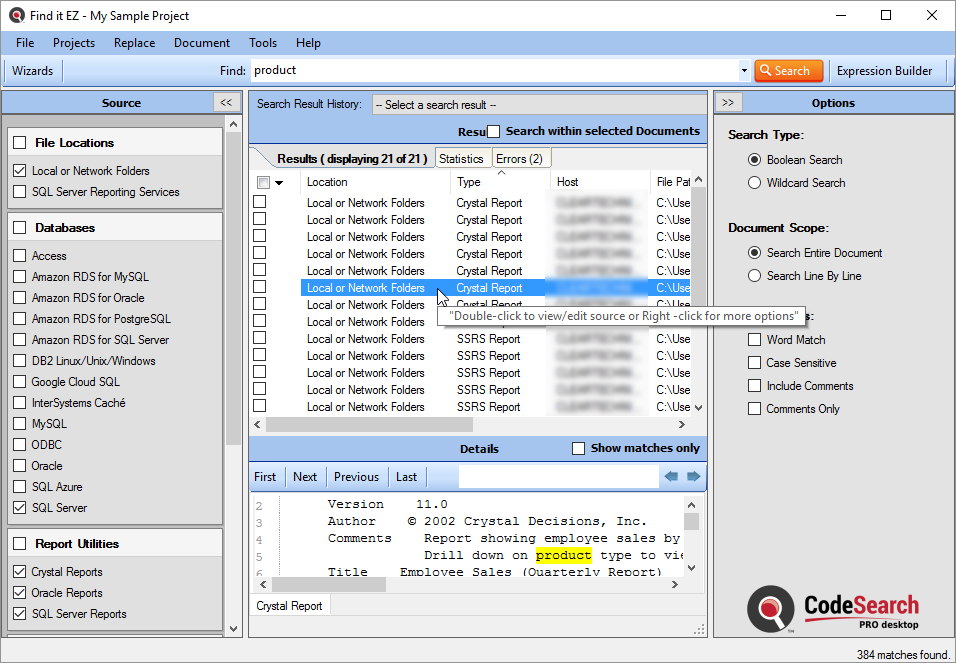
Task: Open the Help menu
Action: [308, 43]
